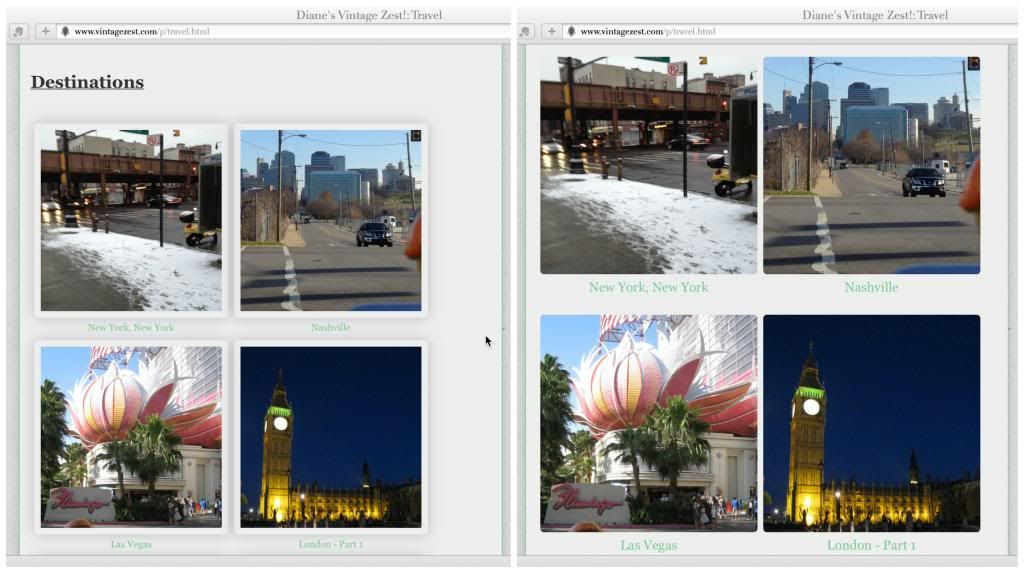Click the elephant icon button in left window toolbar

18,32
